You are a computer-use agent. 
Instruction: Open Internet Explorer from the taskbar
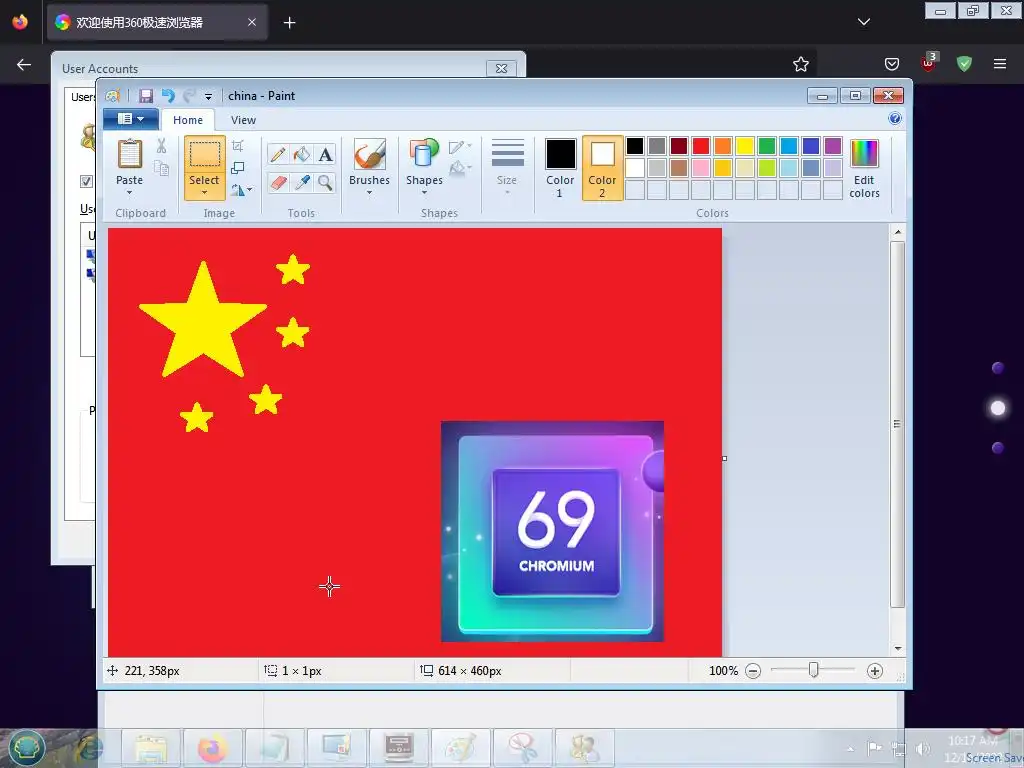point(89,748)
